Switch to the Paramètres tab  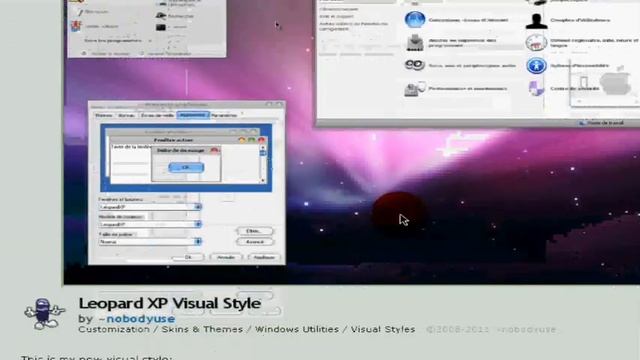pyautogui.click(x=224, y=116)
